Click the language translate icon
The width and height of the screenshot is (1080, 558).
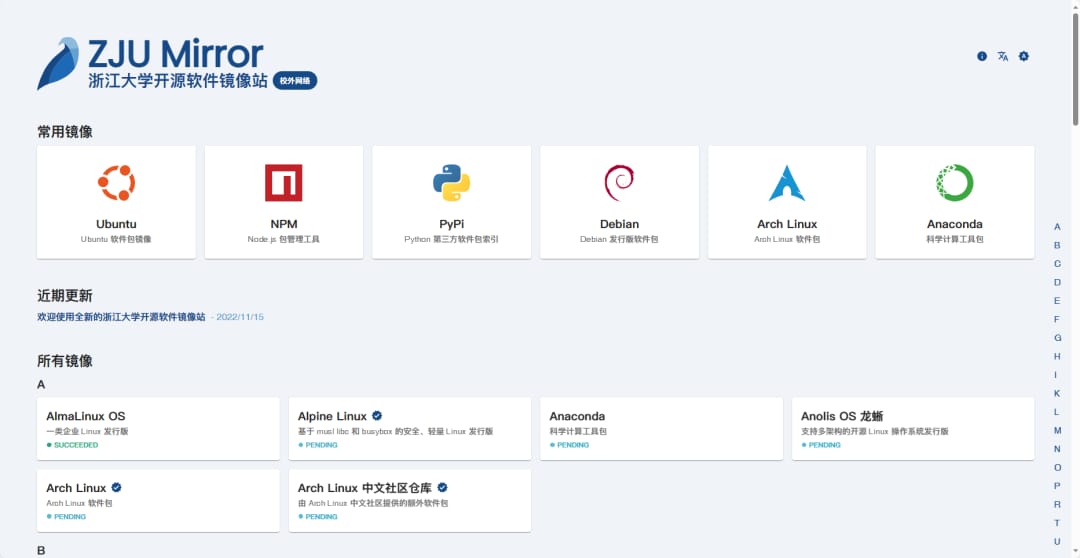click(x=1003, y=56)
